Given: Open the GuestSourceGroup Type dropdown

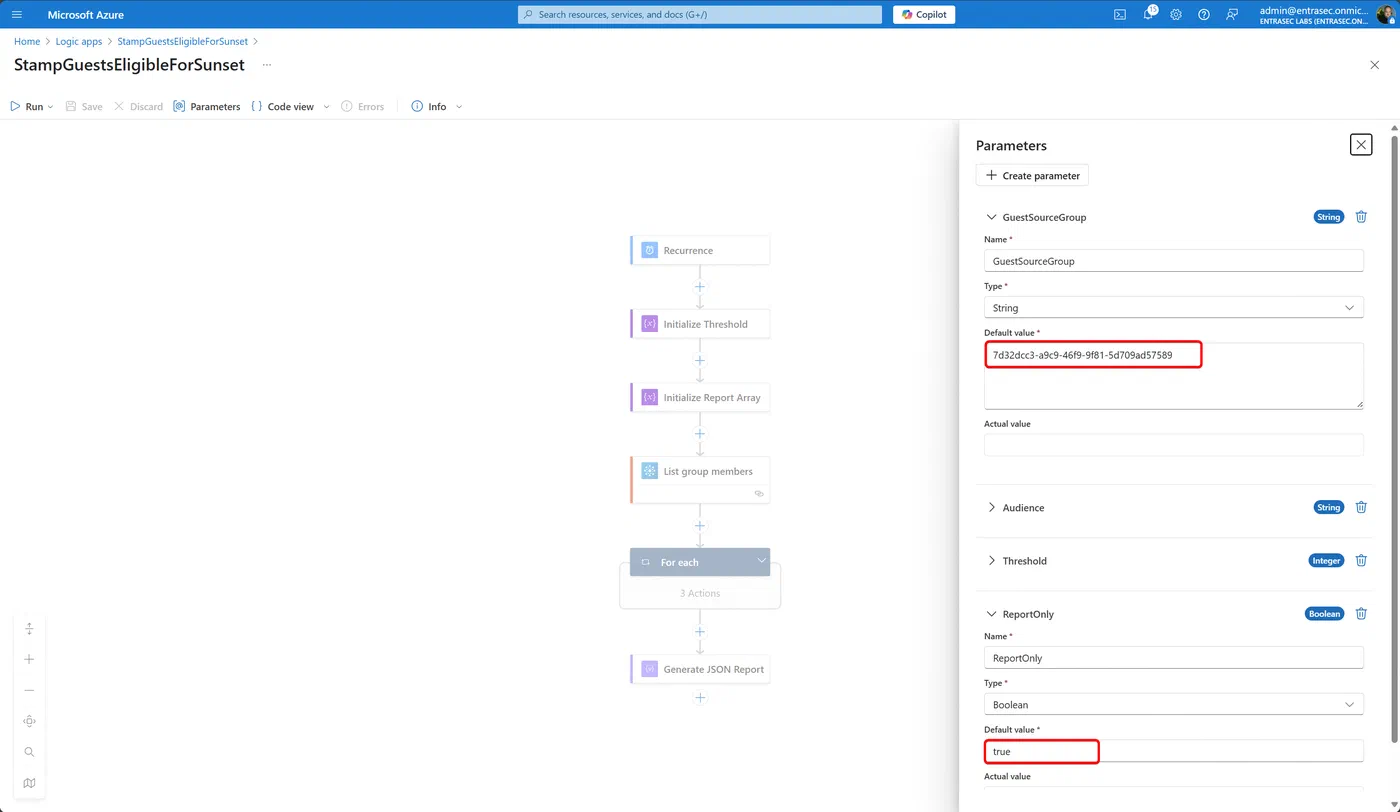Looking at the screenshot, I should pyautogui.click(x=1174, y=308).
